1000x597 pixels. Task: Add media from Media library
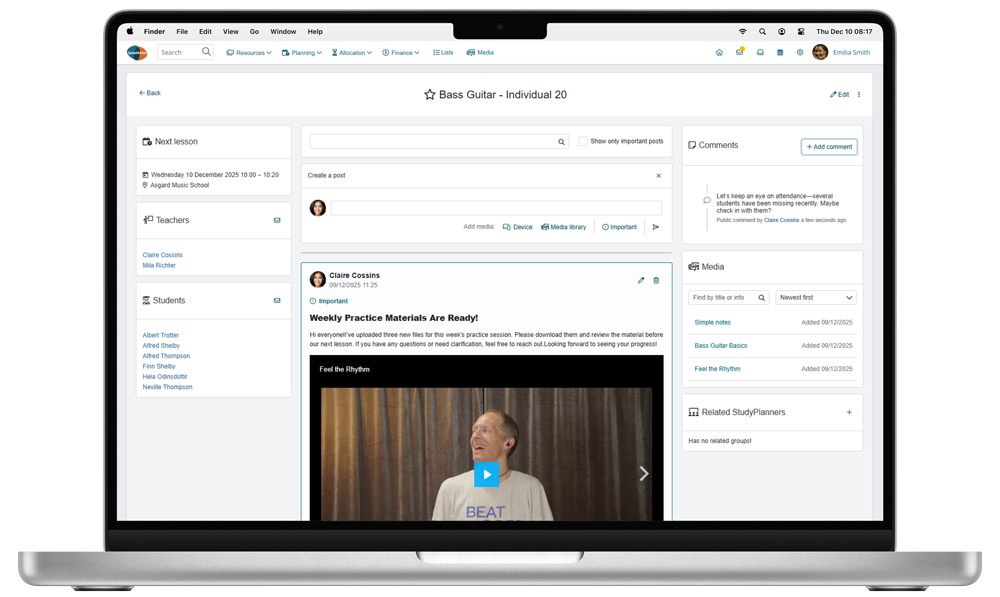click(x=564, y=227)
